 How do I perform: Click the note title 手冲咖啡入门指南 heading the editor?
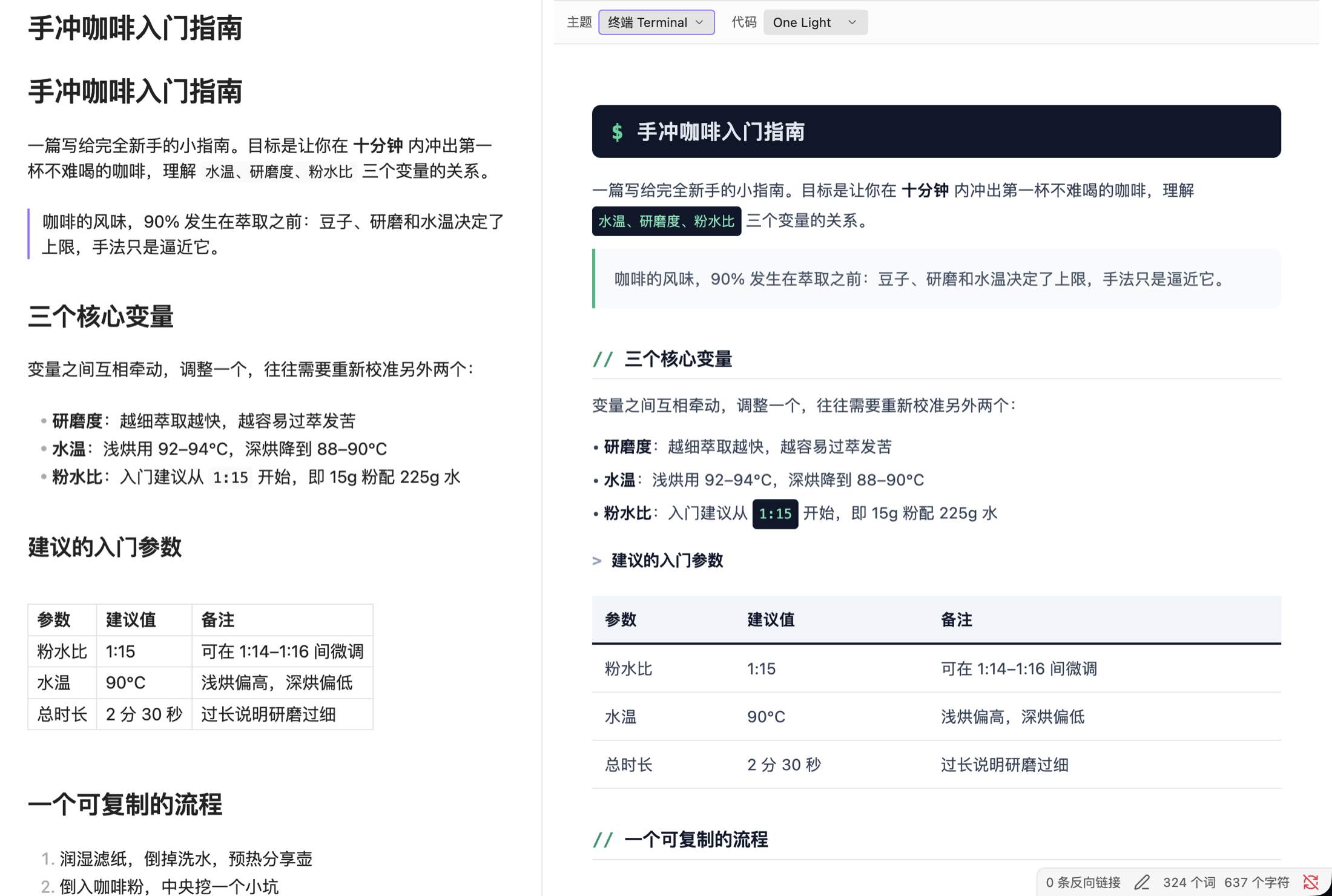(x=135, y=28)
